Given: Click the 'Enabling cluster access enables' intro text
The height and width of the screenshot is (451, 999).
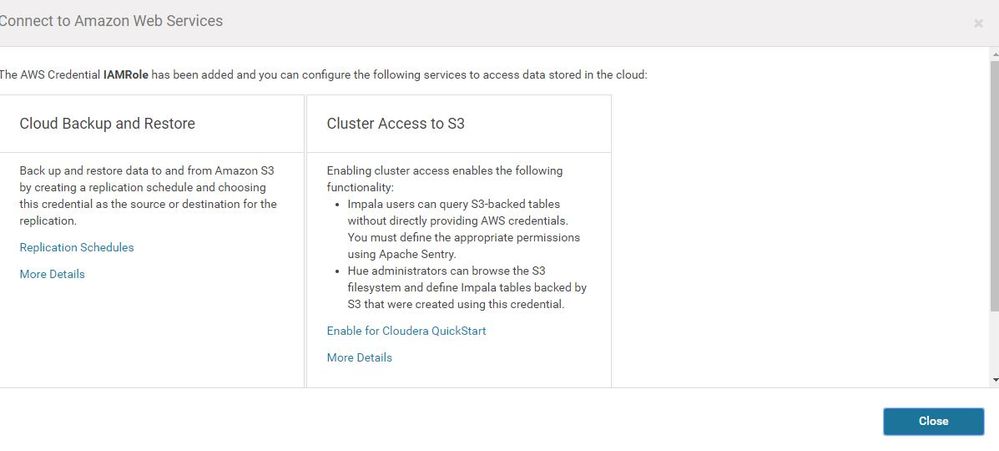Looking at the screenshot, I should coord(445,171).
